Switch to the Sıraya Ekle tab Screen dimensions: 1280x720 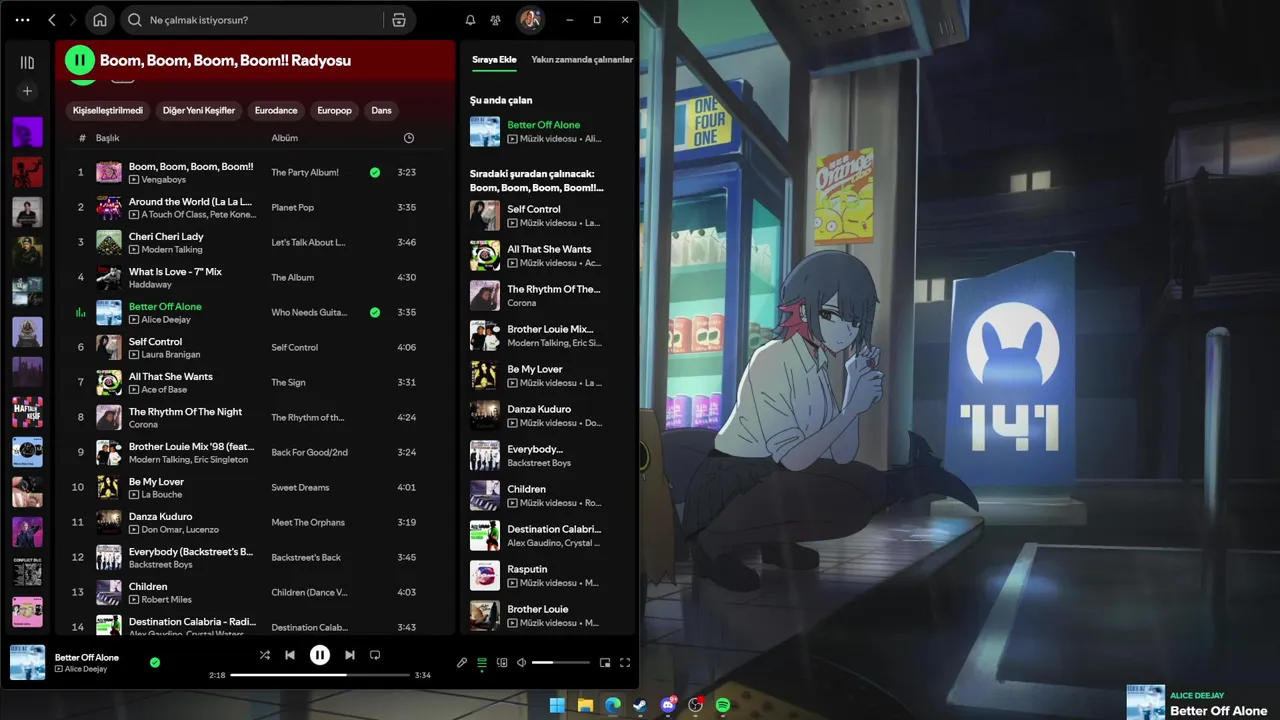tap(494, 59)
